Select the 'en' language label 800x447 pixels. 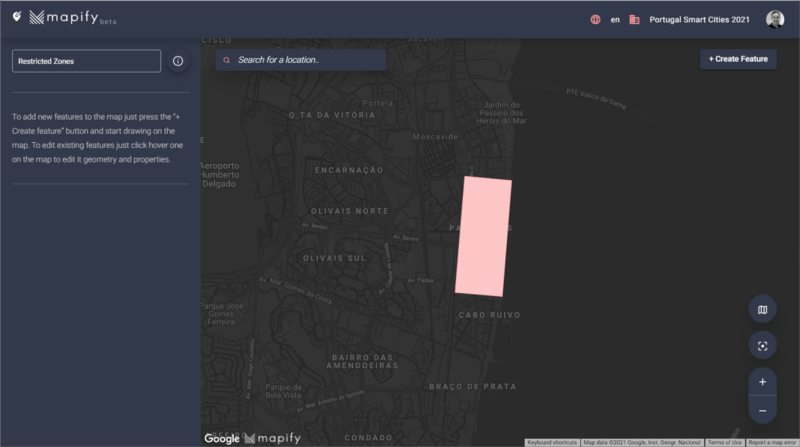[x=615, y=19]
